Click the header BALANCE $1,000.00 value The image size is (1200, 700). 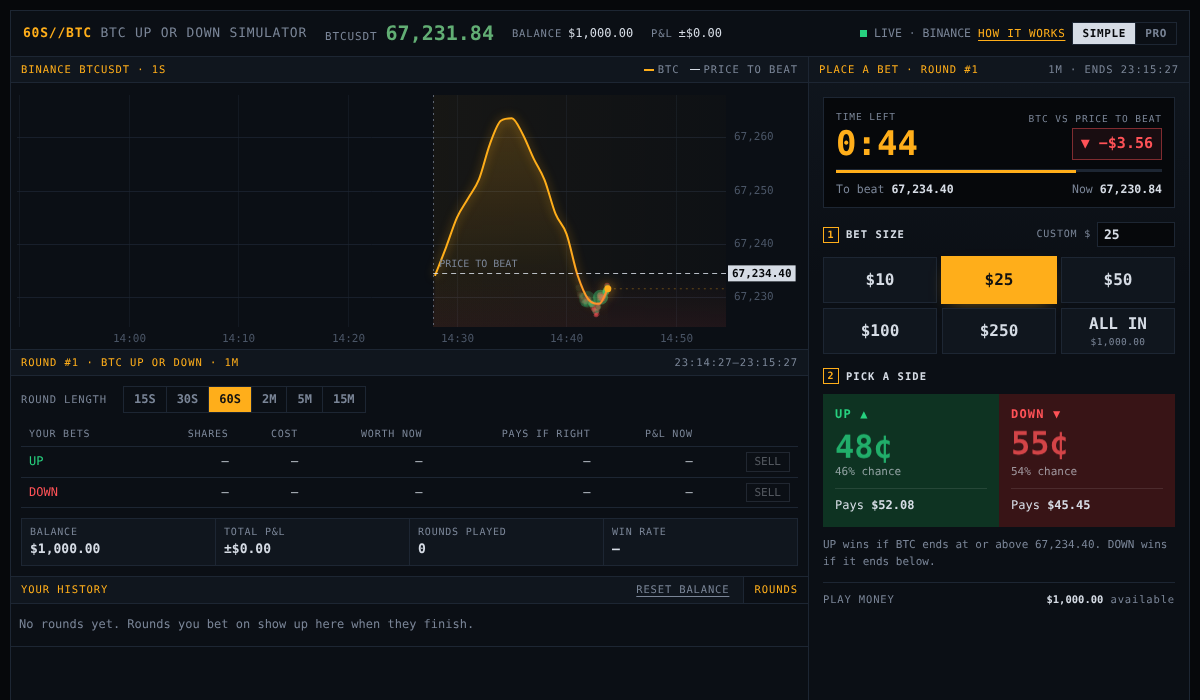pos(601,33)
